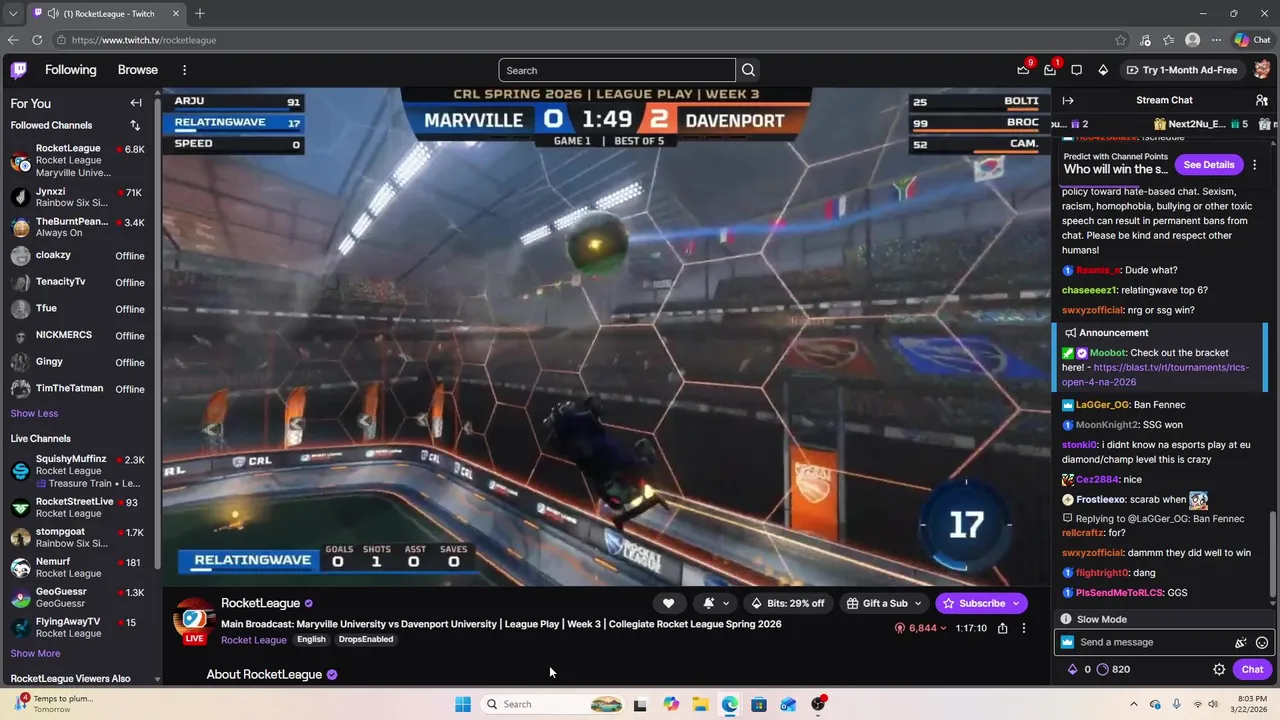Open the Whispers speech bubble icon

pos(1076,70)
